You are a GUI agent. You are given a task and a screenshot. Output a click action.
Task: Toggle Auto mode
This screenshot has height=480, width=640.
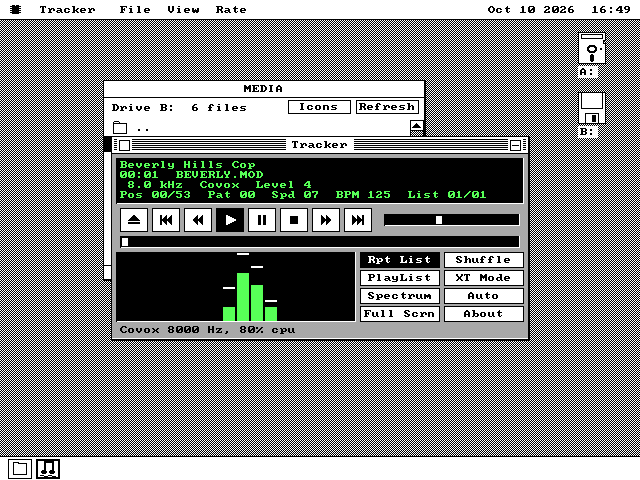pyautogui.click(x=484, y=296)
